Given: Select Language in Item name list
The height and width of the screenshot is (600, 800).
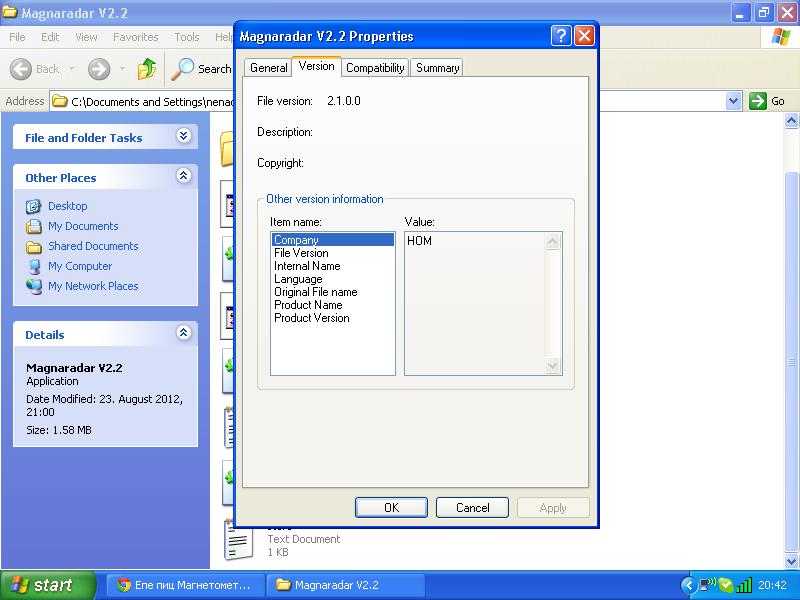Looking at the screenshot, I should click(x=333, y=279).
